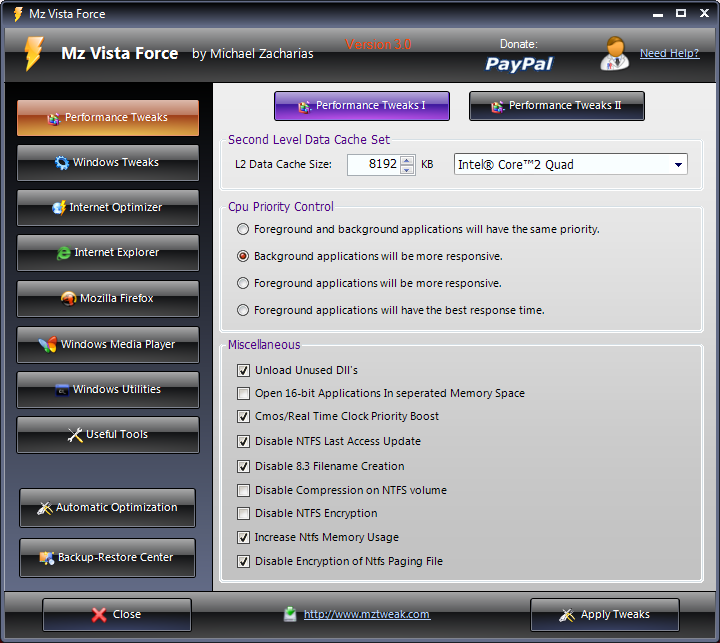Click the cube icon on sidebar Performance Tweaks
Image resolution: width=720 pixels, height=643 pixels.
coord(54,119)
